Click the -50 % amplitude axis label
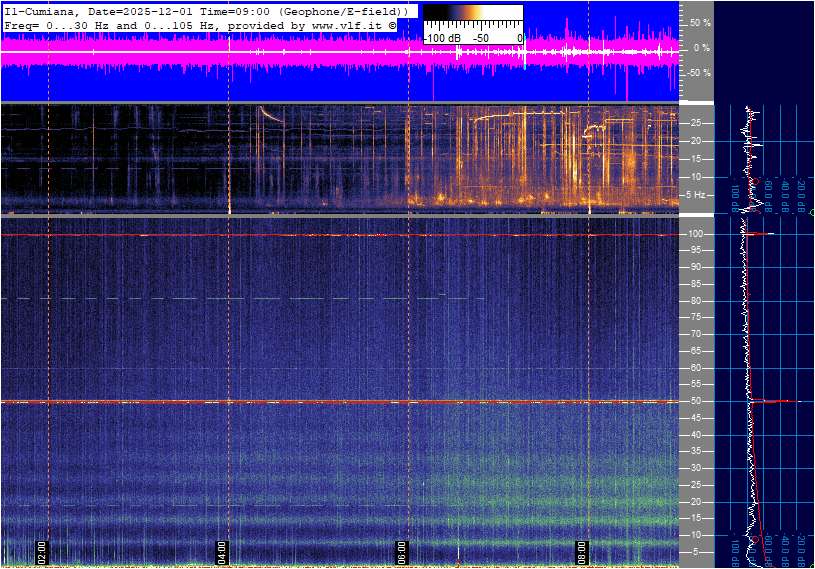Viewport: 815px width, 569px height. pos(698,73)
